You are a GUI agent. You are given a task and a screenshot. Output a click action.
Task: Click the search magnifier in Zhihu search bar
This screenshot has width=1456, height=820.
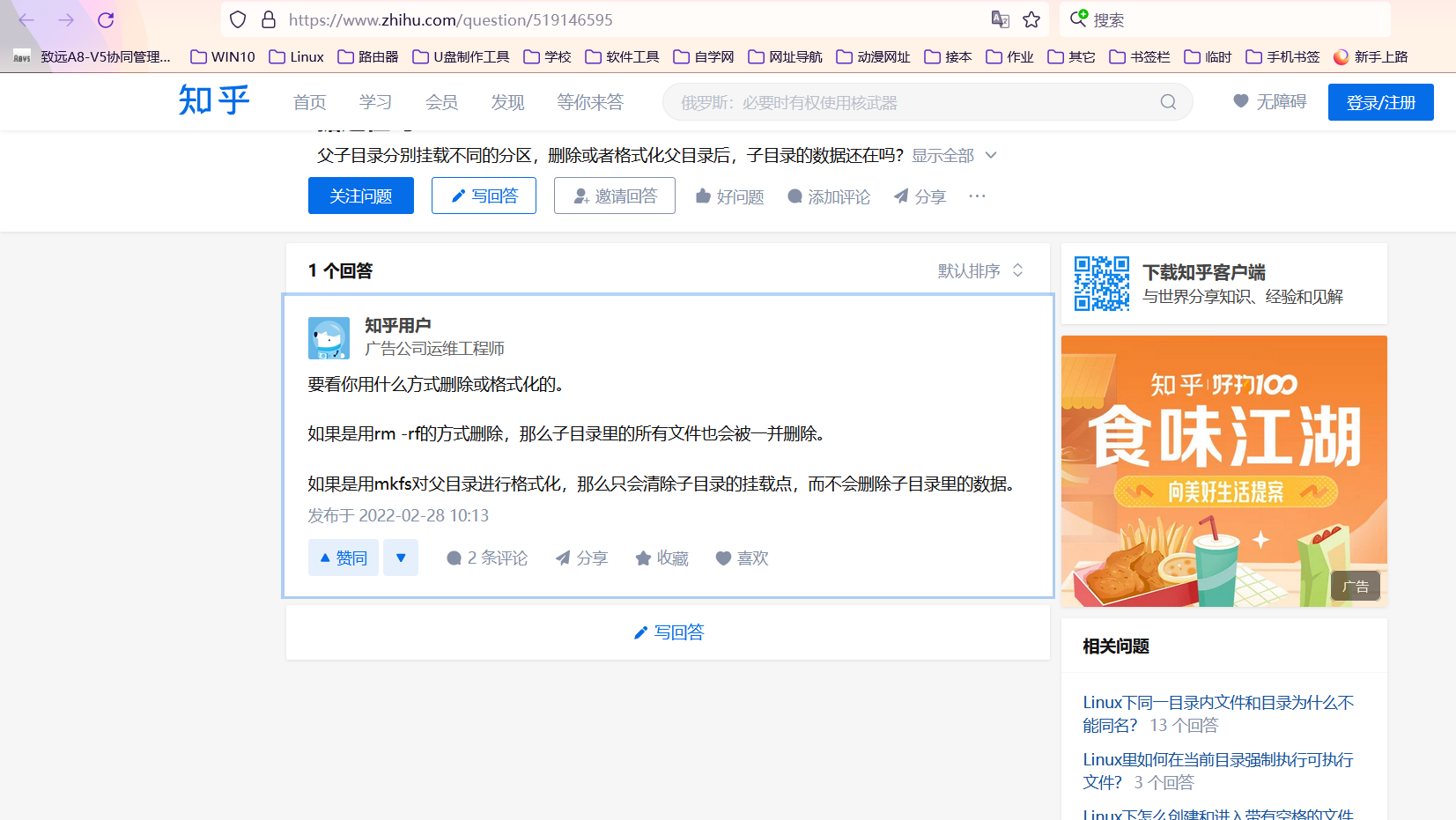1167,101
